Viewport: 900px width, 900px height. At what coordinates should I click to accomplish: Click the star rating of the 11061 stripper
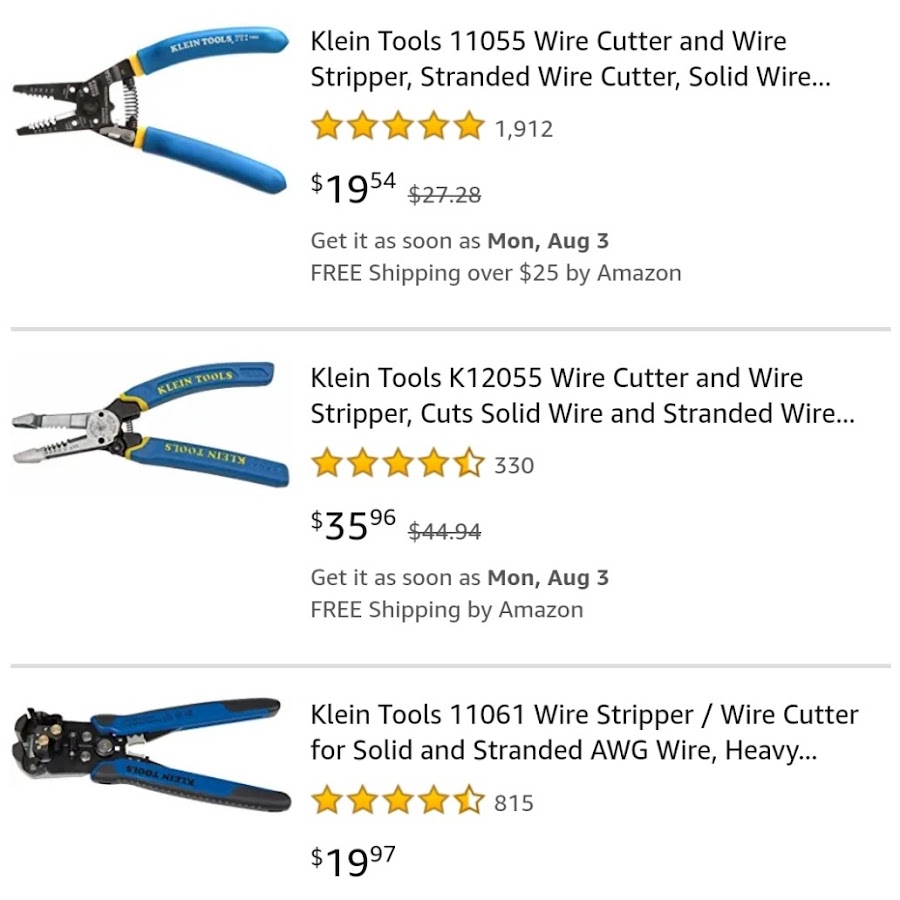(x=398, y=801)
